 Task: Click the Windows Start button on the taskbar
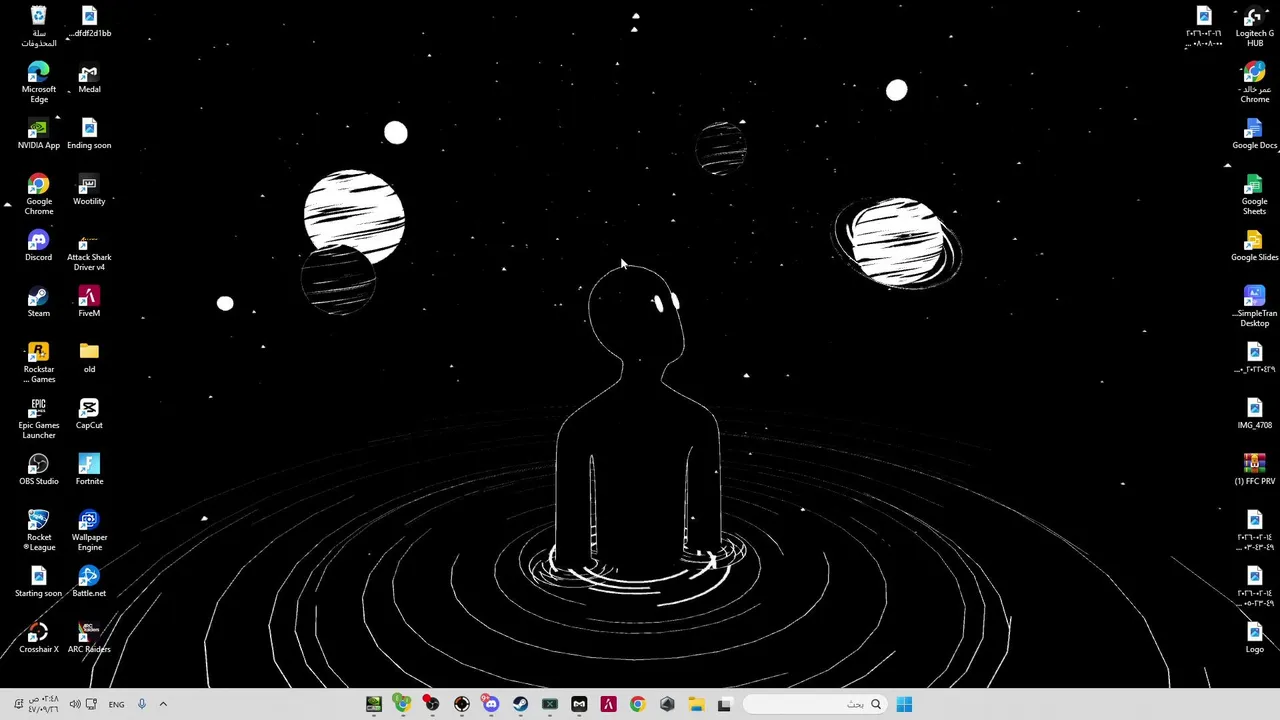pyautogui.click(x=904, y=704)
